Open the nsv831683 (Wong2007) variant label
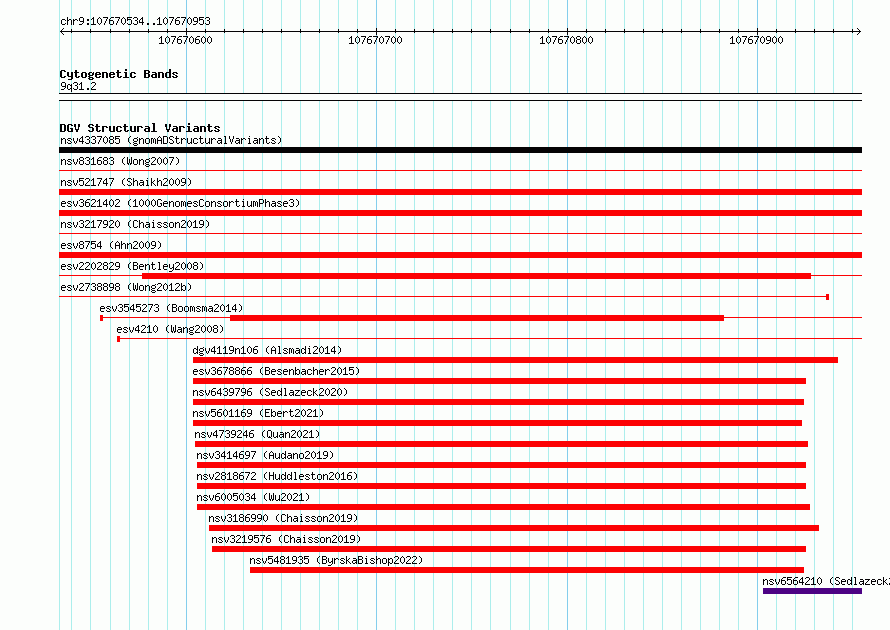 pos(120,161)
